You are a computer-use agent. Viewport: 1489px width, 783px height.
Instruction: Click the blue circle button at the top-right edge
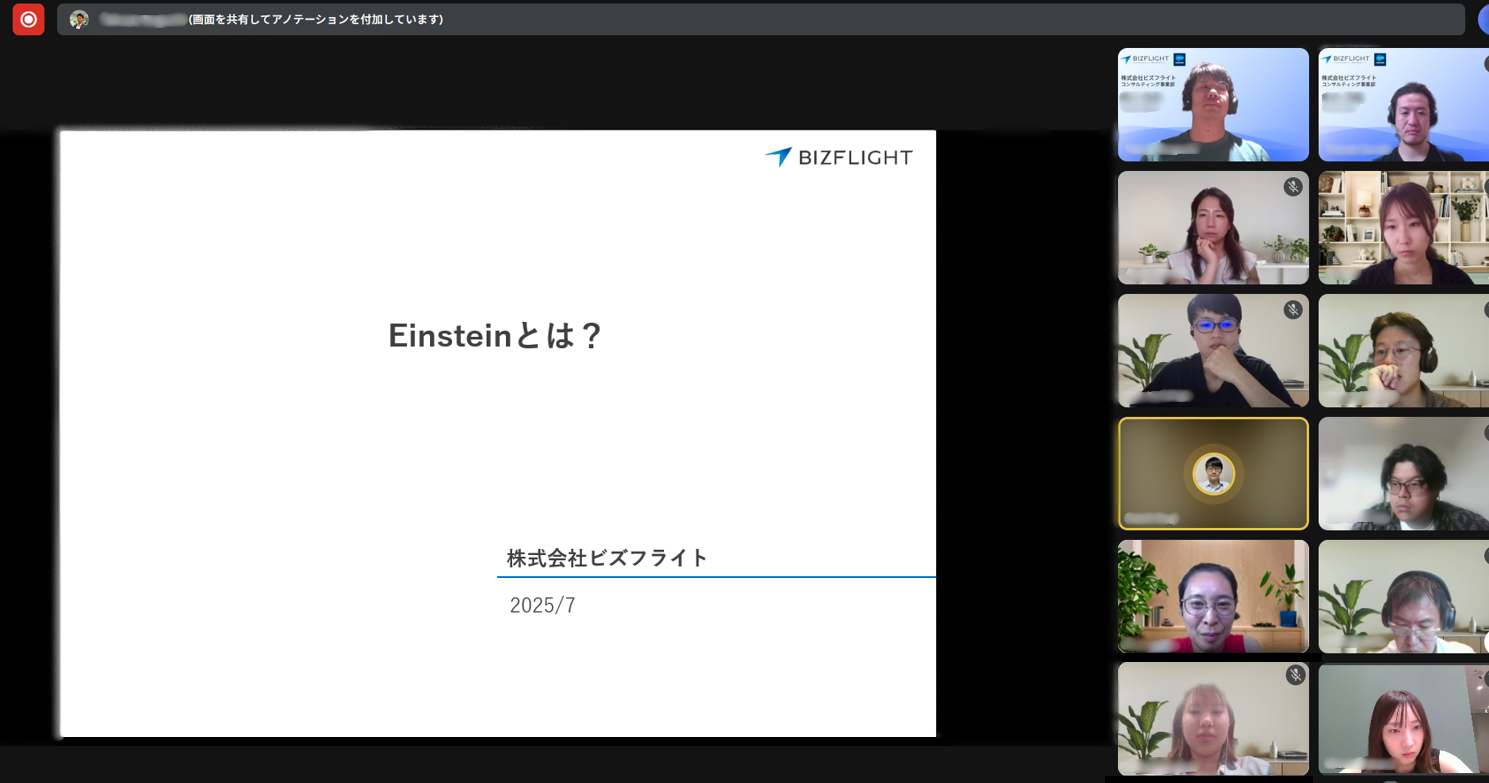click(x=1483, y=19)
